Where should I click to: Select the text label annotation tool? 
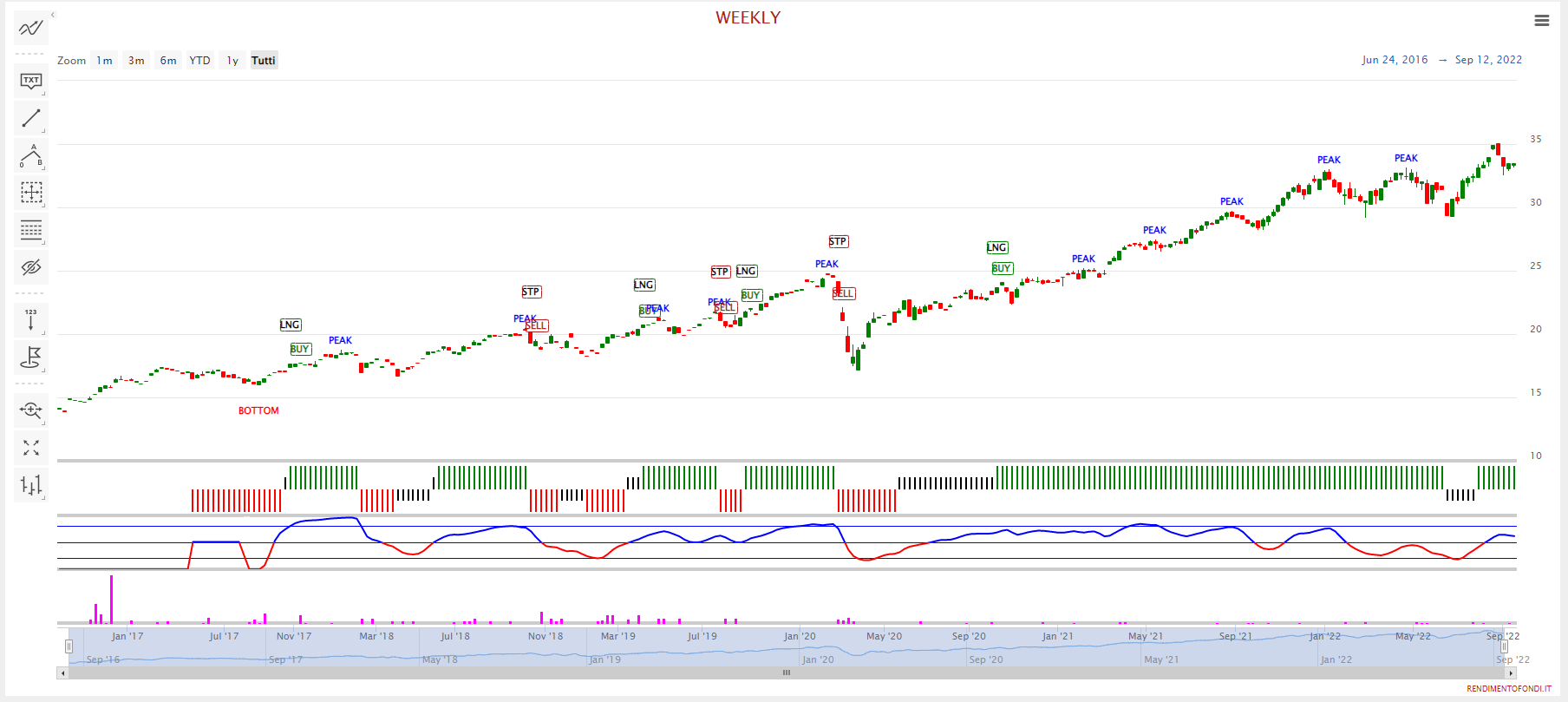point(30,81)
